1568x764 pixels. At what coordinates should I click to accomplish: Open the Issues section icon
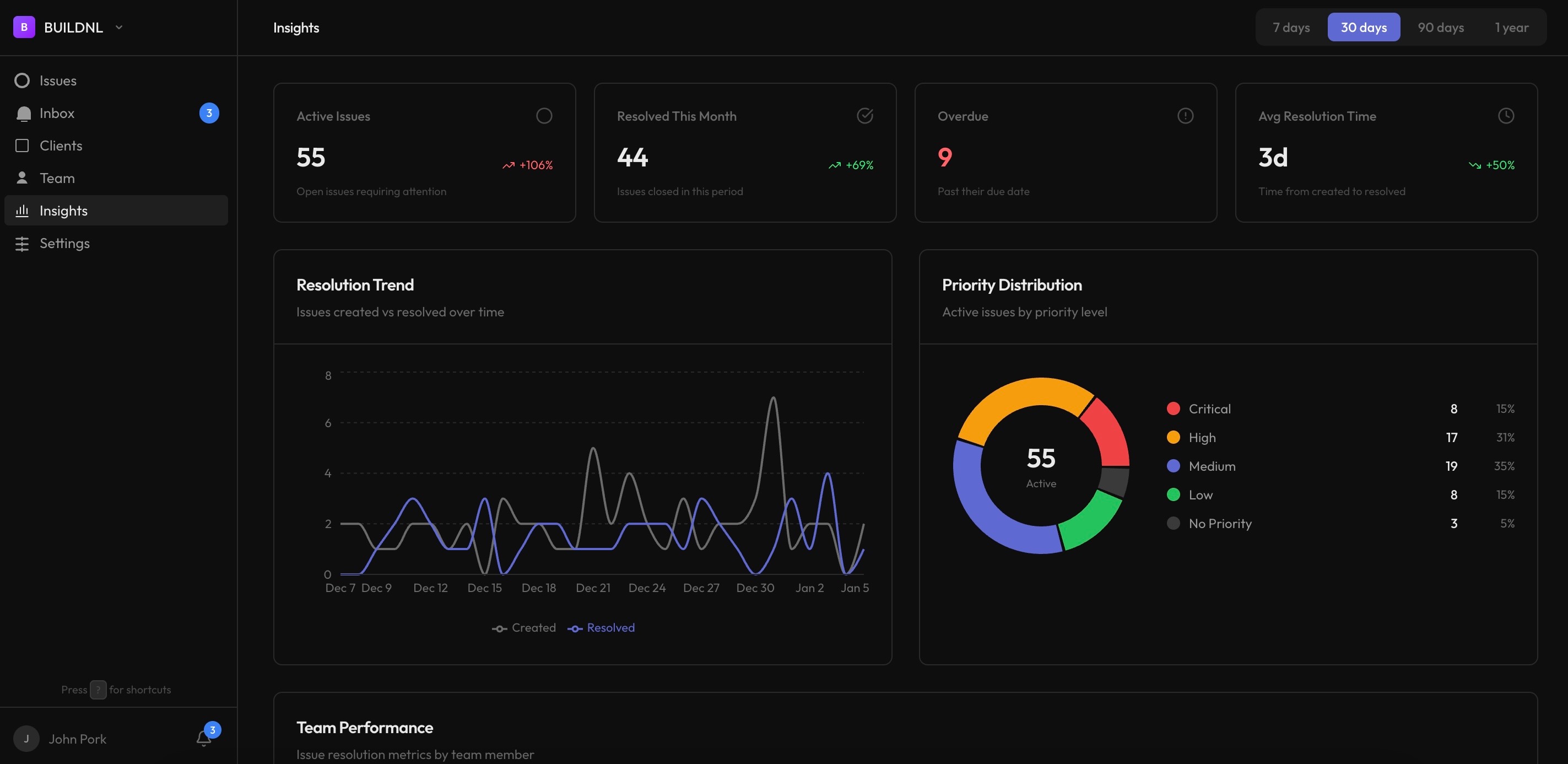coord(22,80)
